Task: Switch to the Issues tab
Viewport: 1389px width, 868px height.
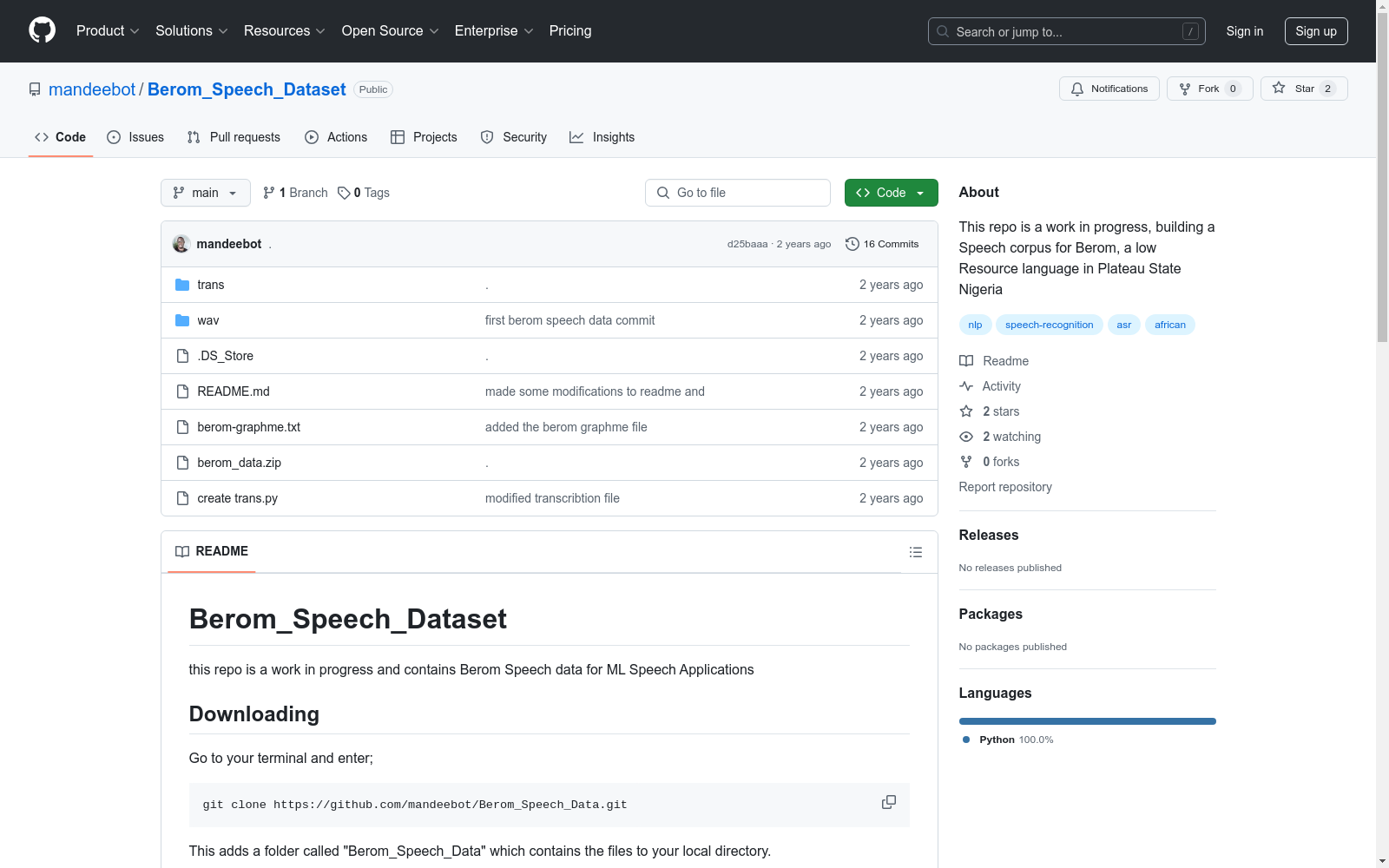Action: [135, 137]
